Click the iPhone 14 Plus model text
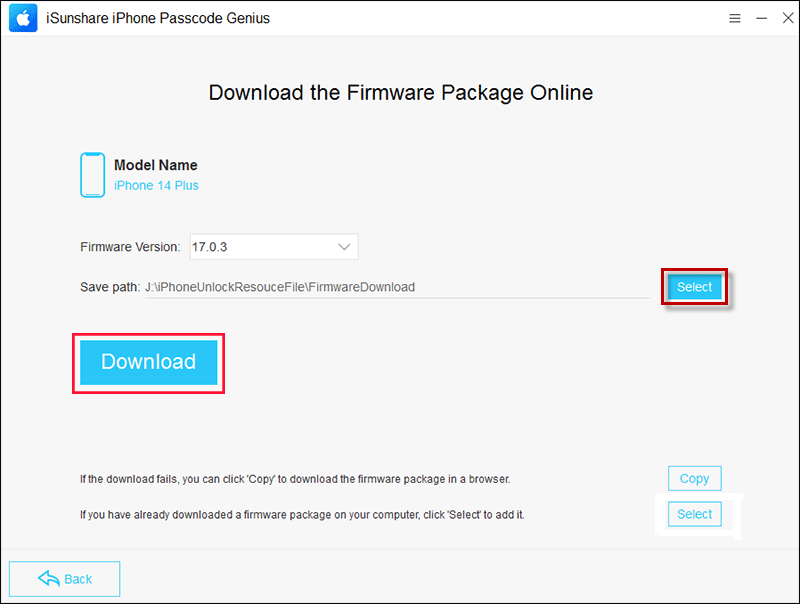 (x=156, y=186)
